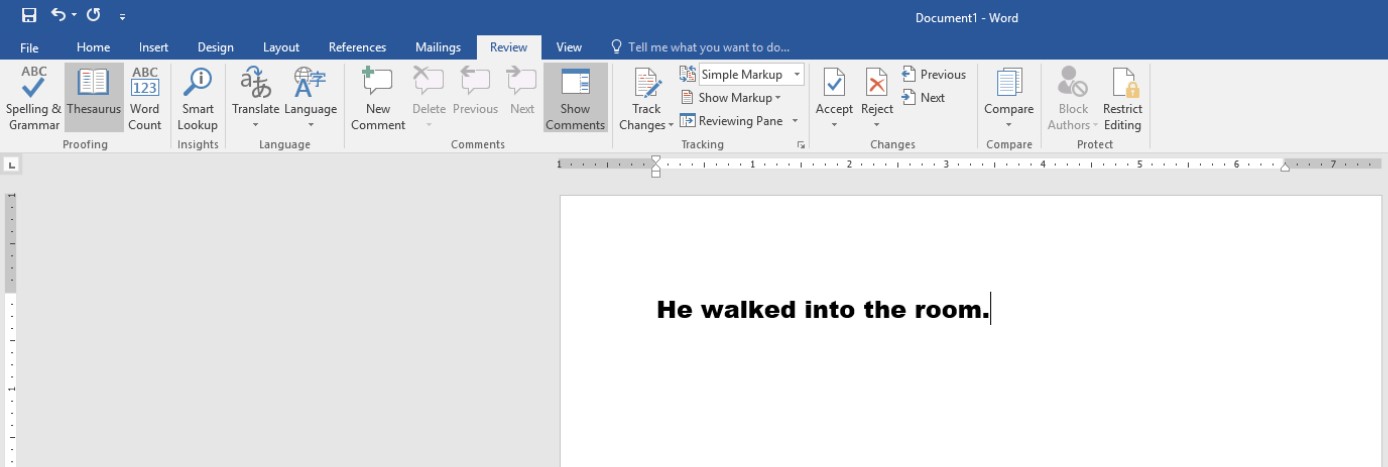Expand the Track Changes dropdown arrow

pyautogui.click(x=669, y=126)
